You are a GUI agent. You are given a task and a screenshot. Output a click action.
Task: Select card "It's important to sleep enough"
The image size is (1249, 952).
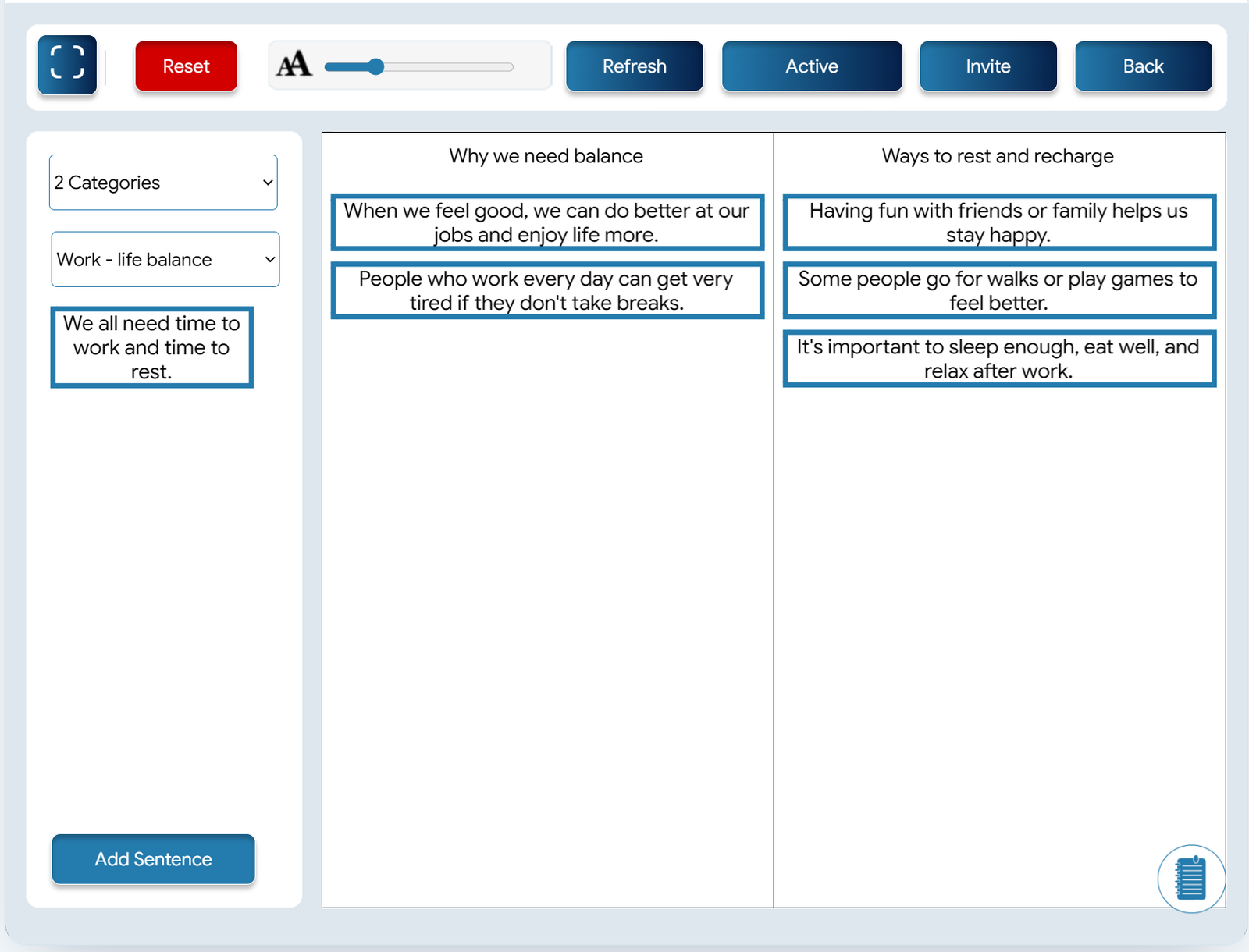(x=999, y=358)
